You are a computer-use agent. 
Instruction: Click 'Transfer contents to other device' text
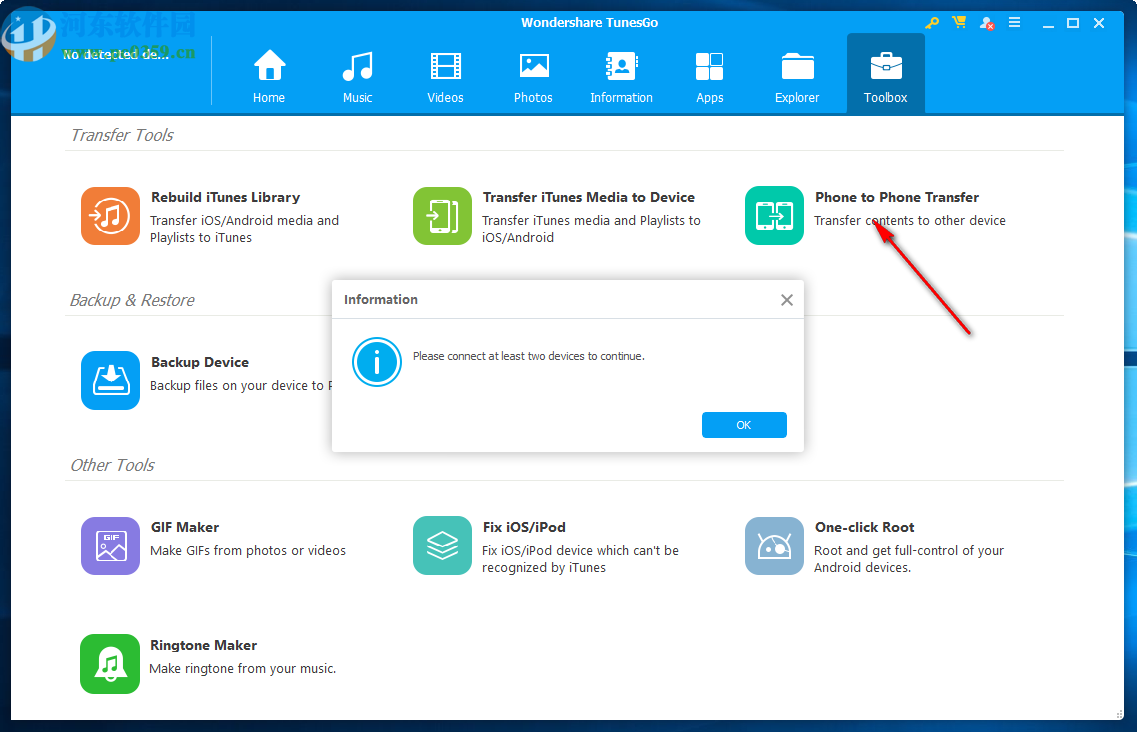[910, 221]
